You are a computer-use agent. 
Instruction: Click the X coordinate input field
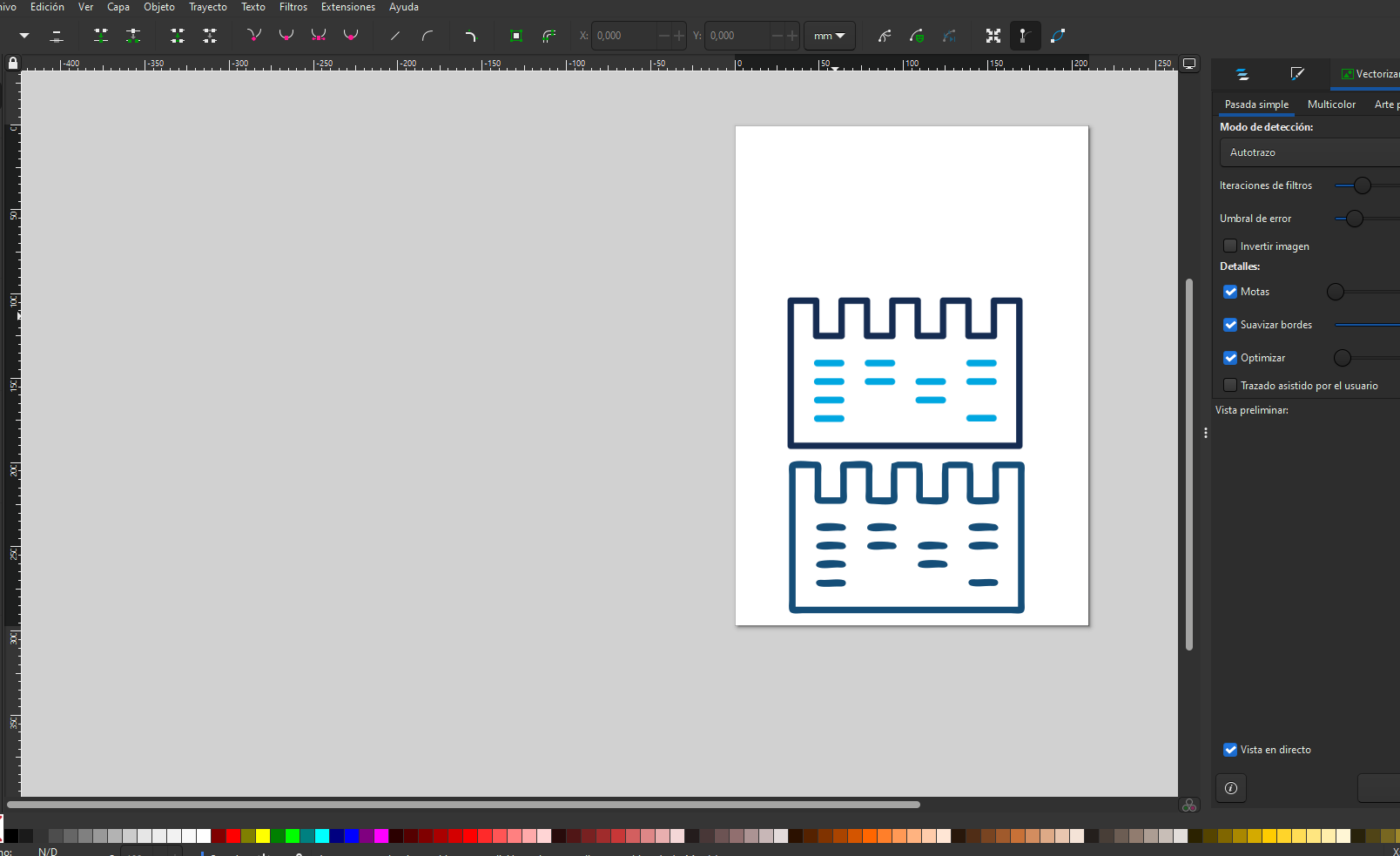[x=623, y=36]
